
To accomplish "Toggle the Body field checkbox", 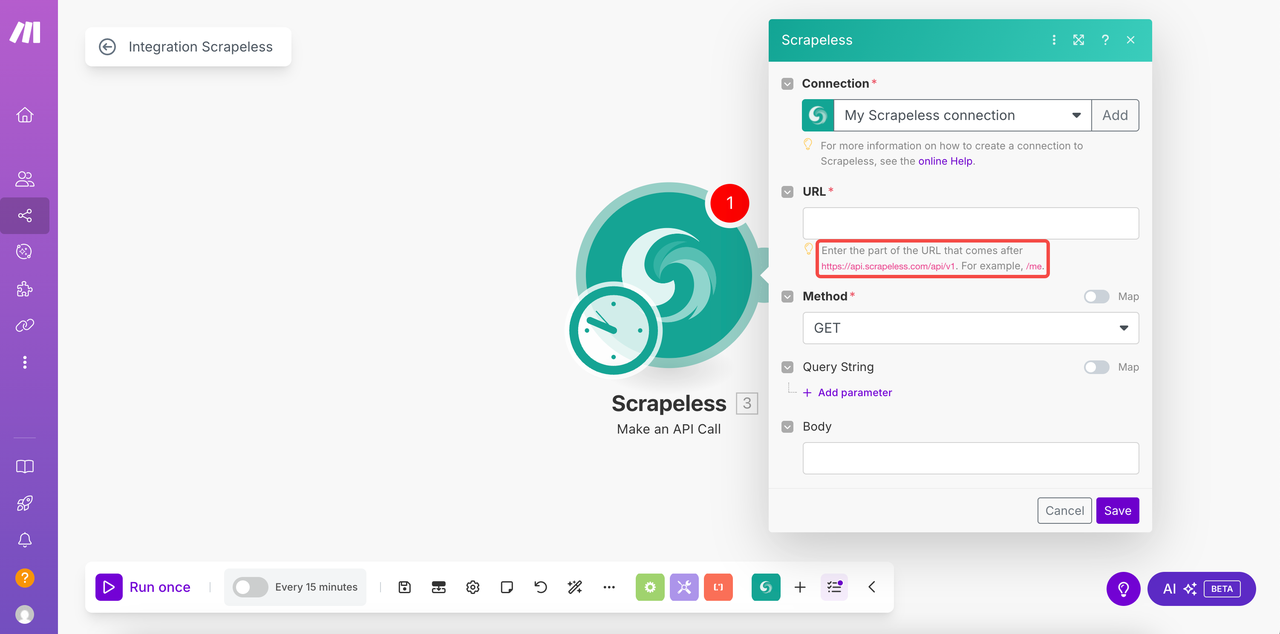I will click(788, 427).
